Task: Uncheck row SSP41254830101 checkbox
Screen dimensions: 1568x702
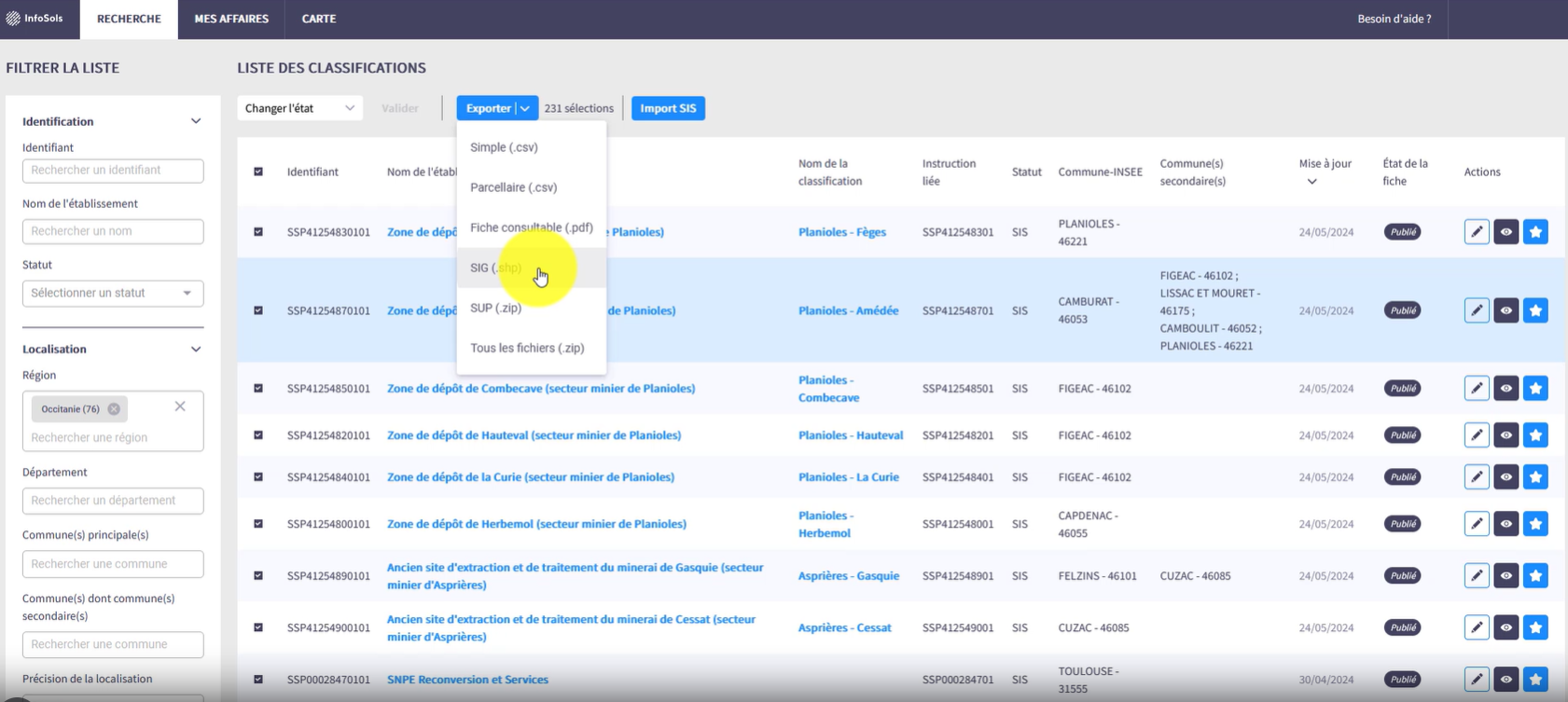Action: point(258,231)
